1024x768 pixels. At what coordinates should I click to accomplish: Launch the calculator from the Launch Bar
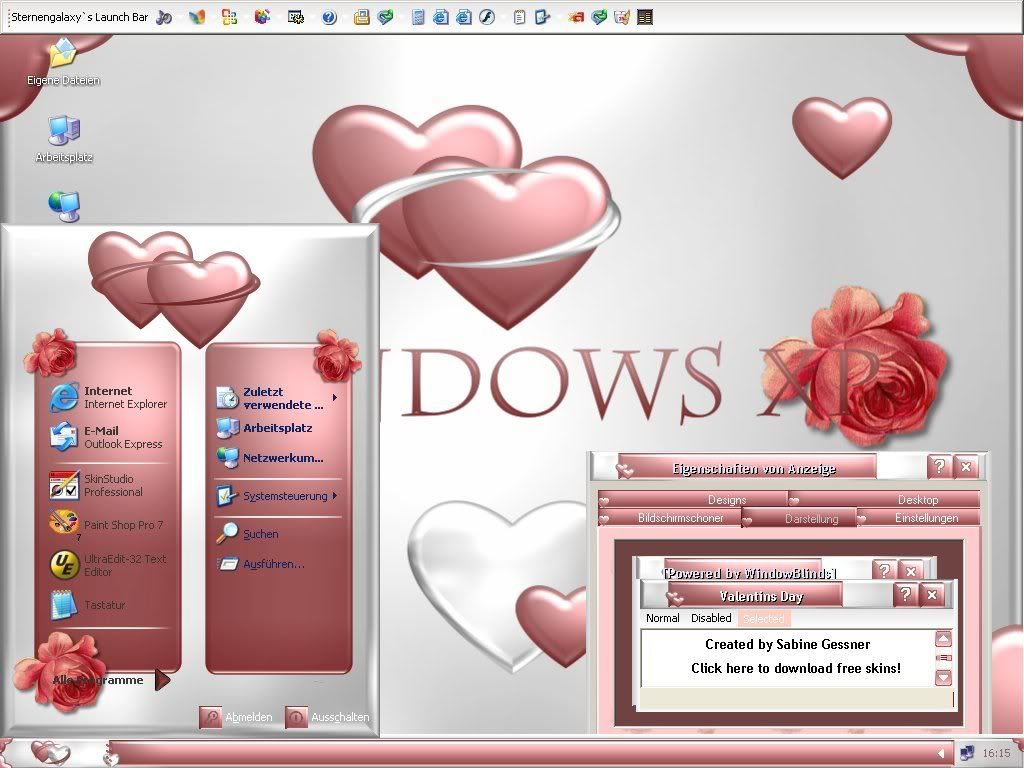[x=418, y=17]
